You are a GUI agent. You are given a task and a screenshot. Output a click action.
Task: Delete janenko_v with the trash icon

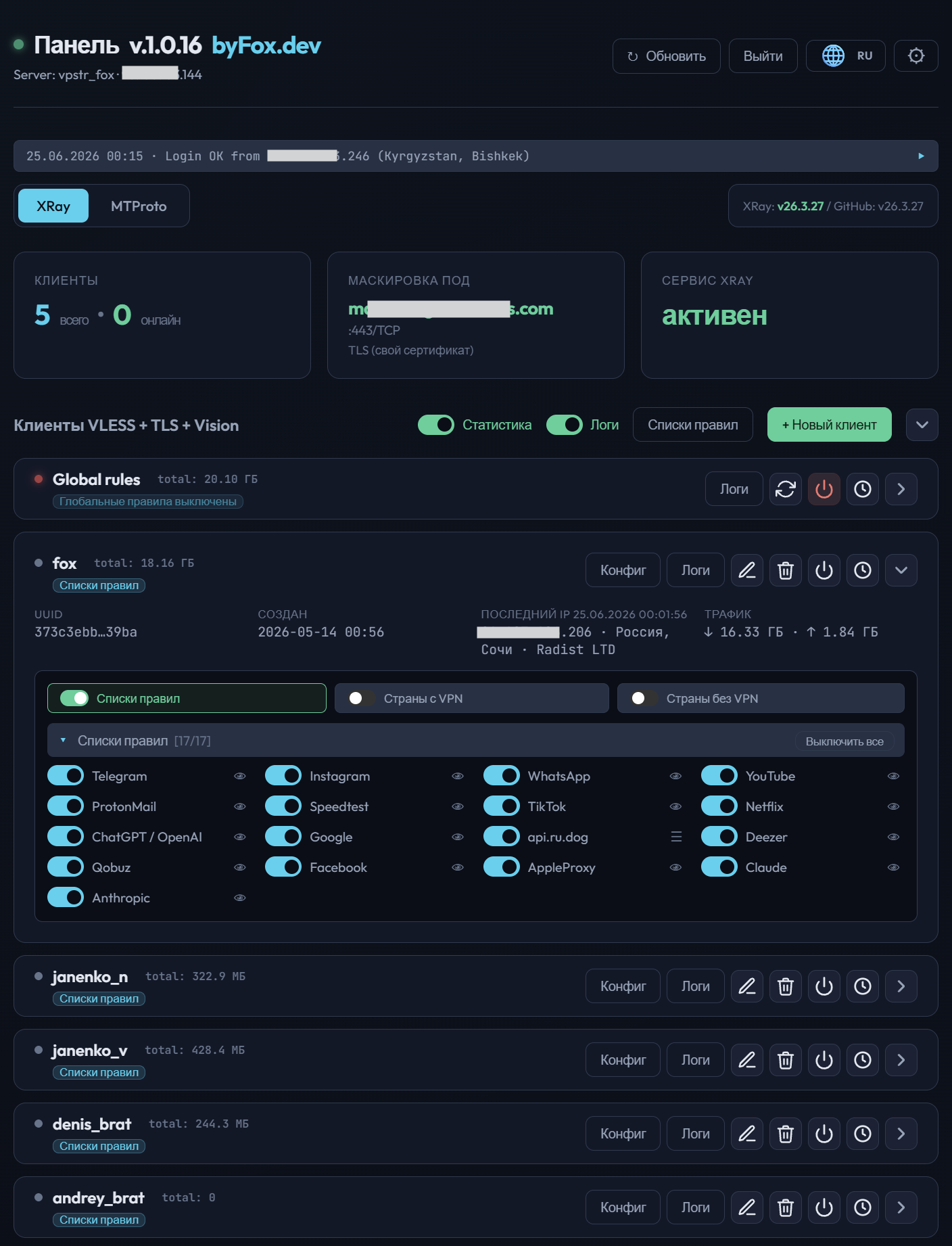point(785,1060)
